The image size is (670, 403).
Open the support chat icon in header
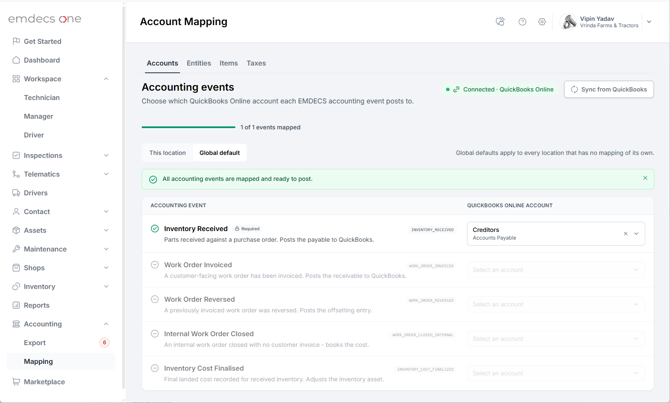[500, 21]
